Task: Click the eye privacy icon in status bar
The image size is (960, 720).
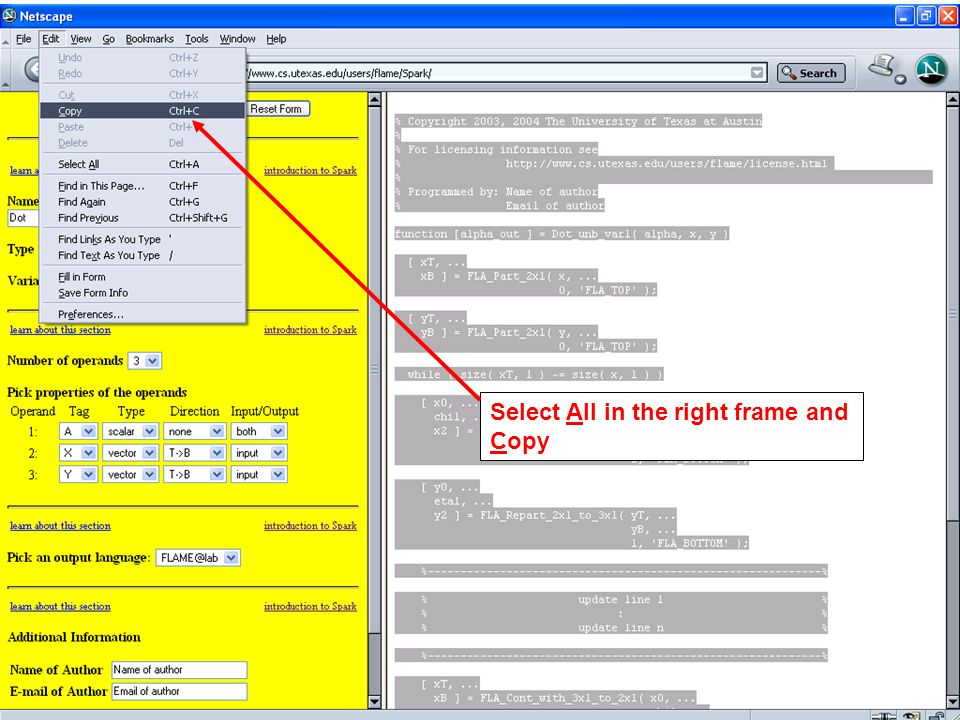Action: [911, 716]
